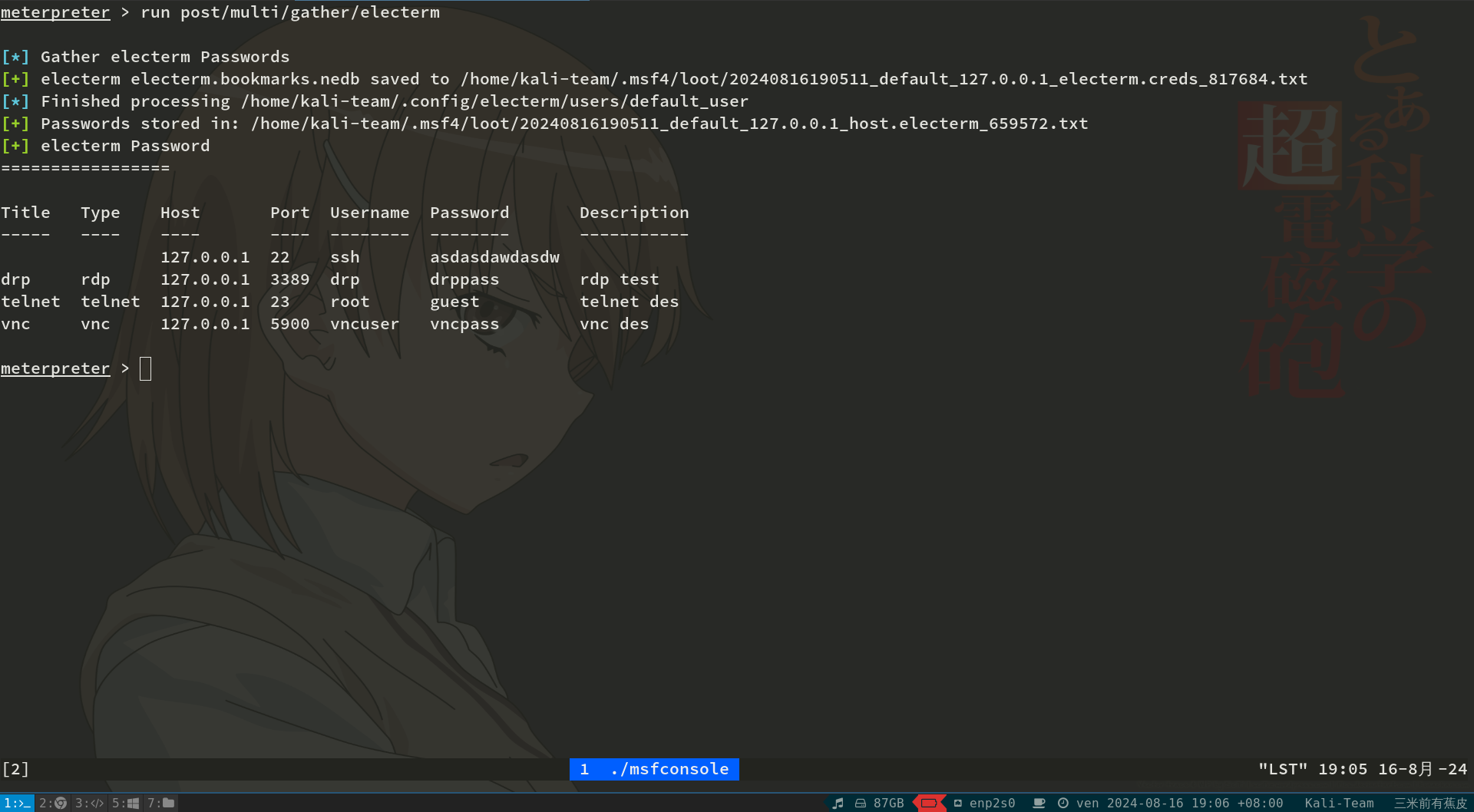Click the run post/multi/gather/electerm command

(290, 12)
